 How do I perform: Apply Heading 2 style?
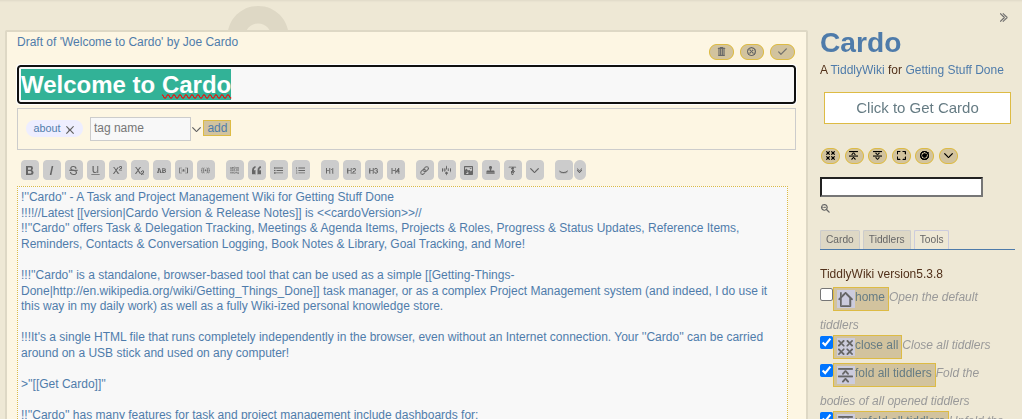(x=352, y=171)
